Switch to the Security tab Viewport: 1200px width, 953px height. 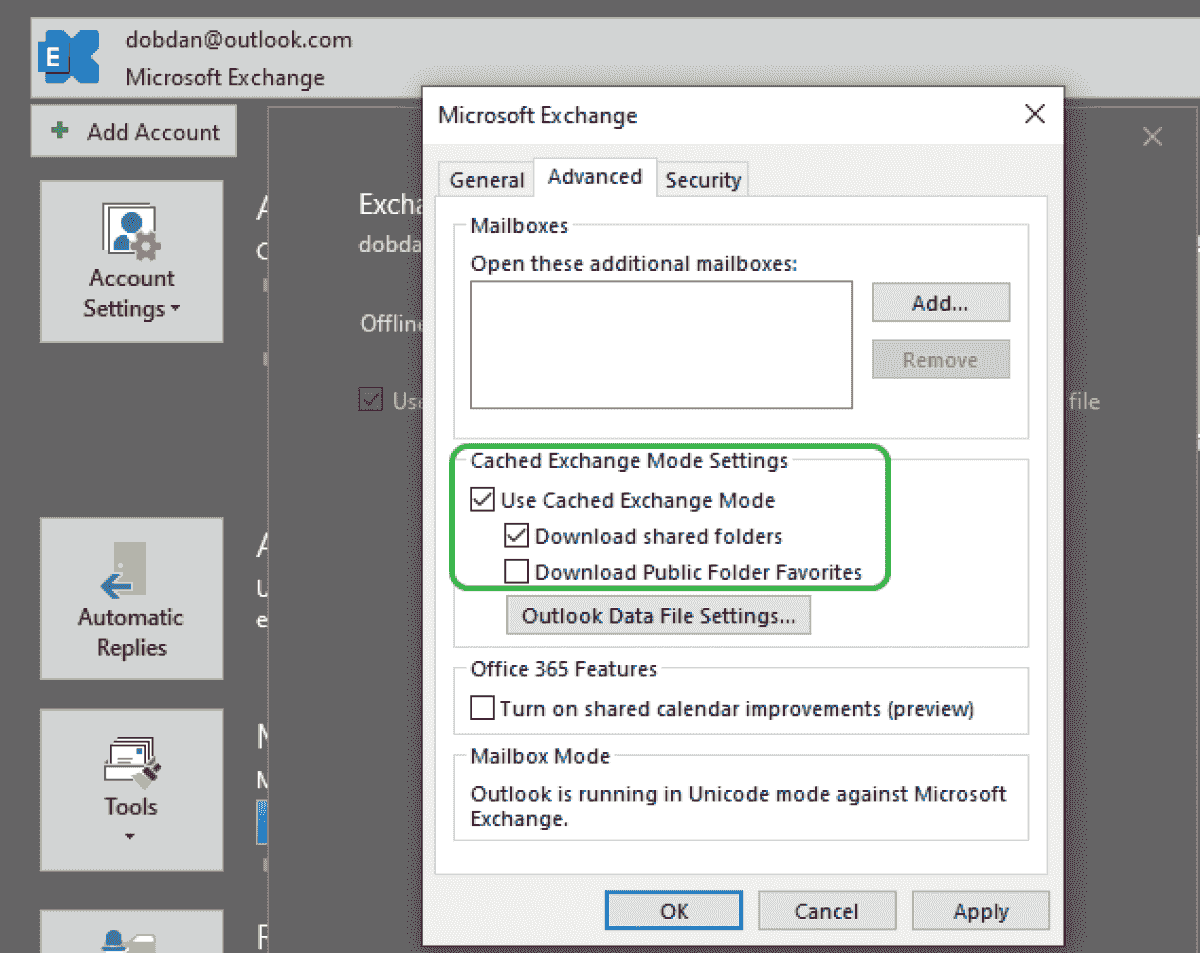coord(703,180)
